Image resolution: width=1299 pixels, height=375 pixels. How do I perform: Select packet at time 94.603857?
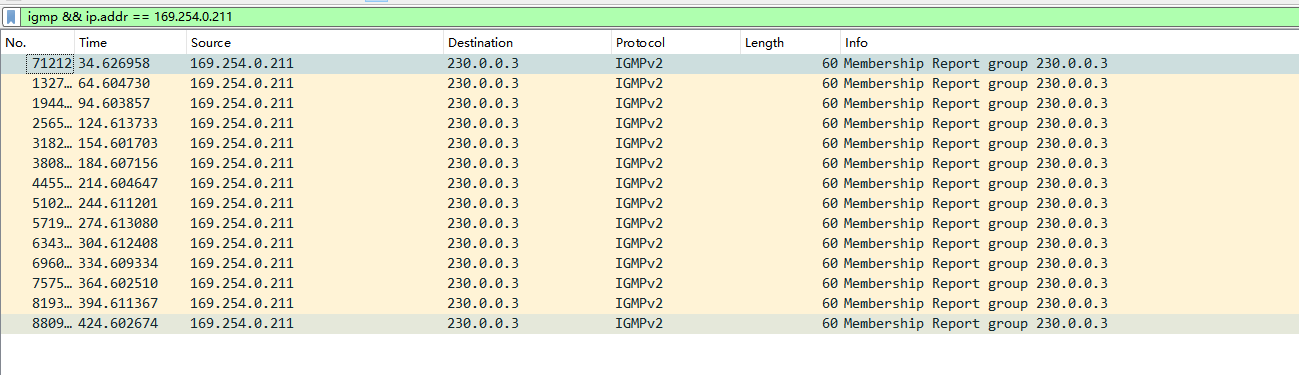click(x=649, y=103)
